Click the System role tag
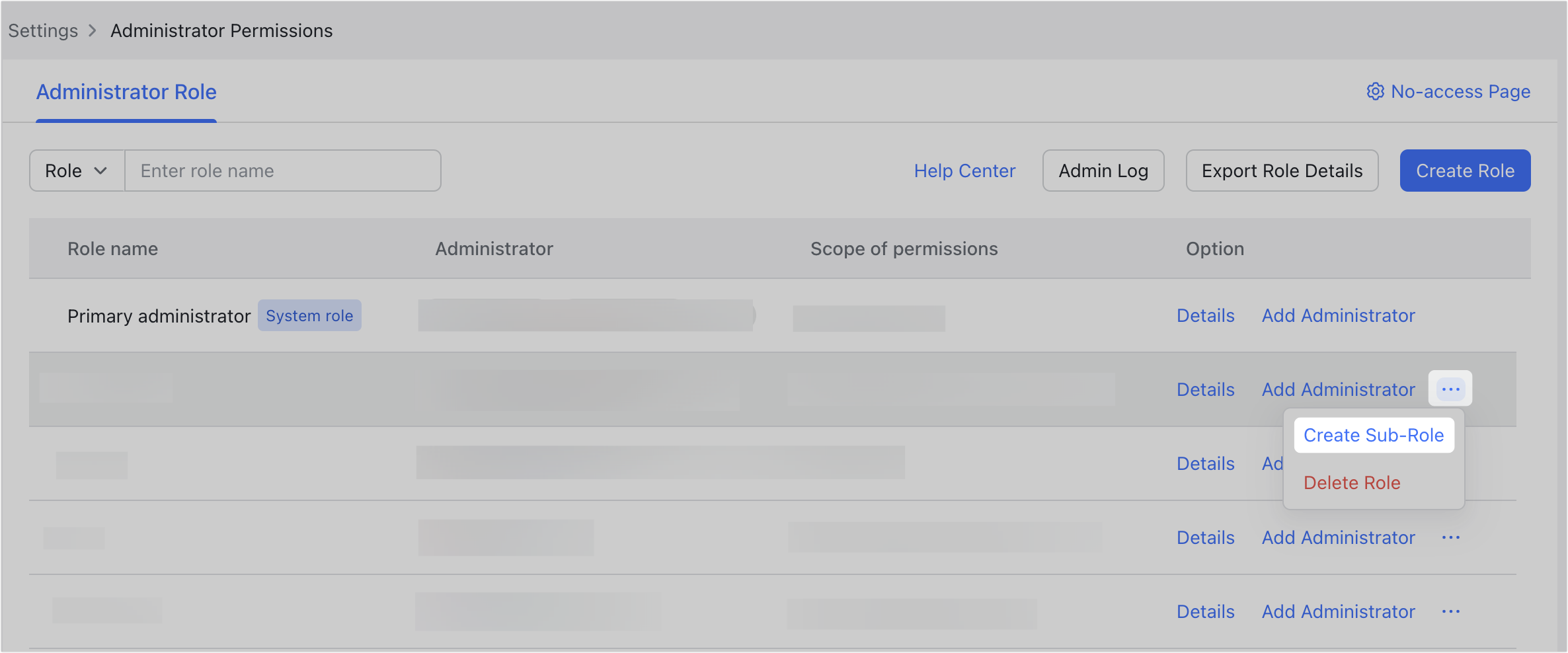 coord(309,316)
